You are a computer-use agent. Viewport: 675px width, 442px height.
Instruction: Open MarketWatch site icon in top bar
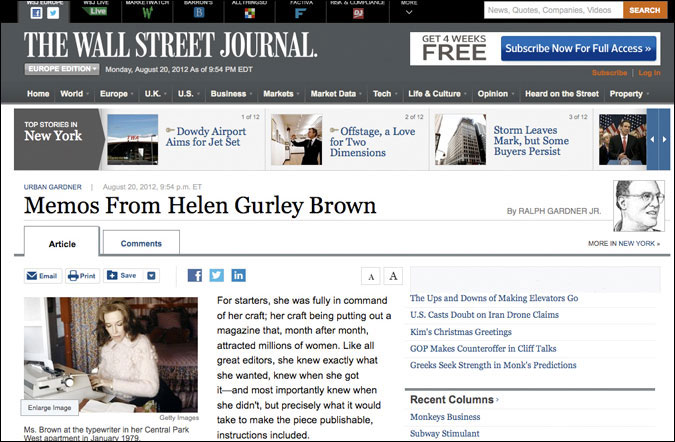coord(147,11)
